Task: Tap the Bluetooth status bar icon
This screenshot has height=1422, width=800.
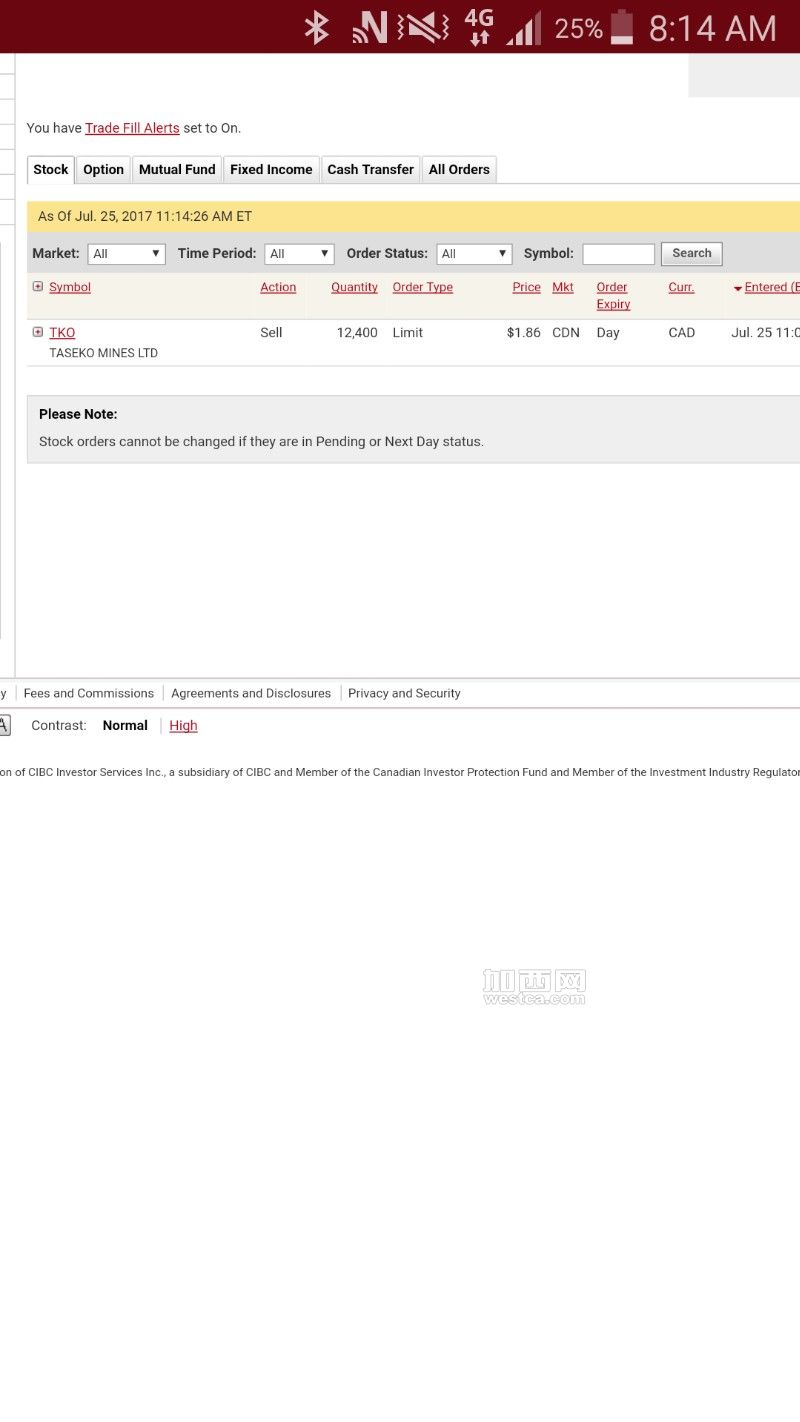Action: (317, 27)
